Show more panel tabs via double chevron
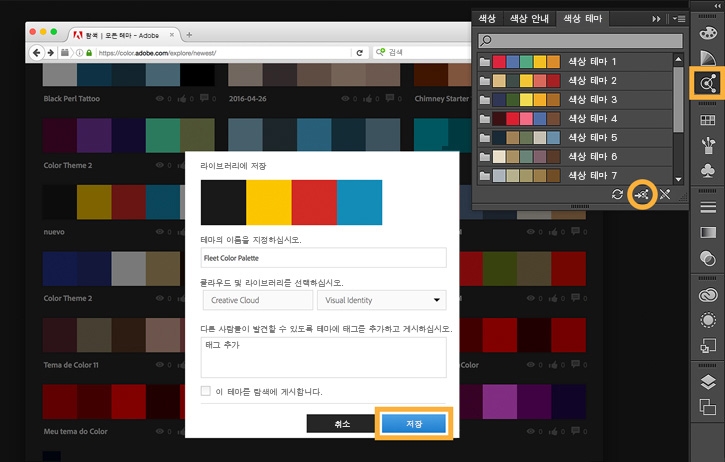The height and width of the screenshot is (462, 725). click(656, 19)
